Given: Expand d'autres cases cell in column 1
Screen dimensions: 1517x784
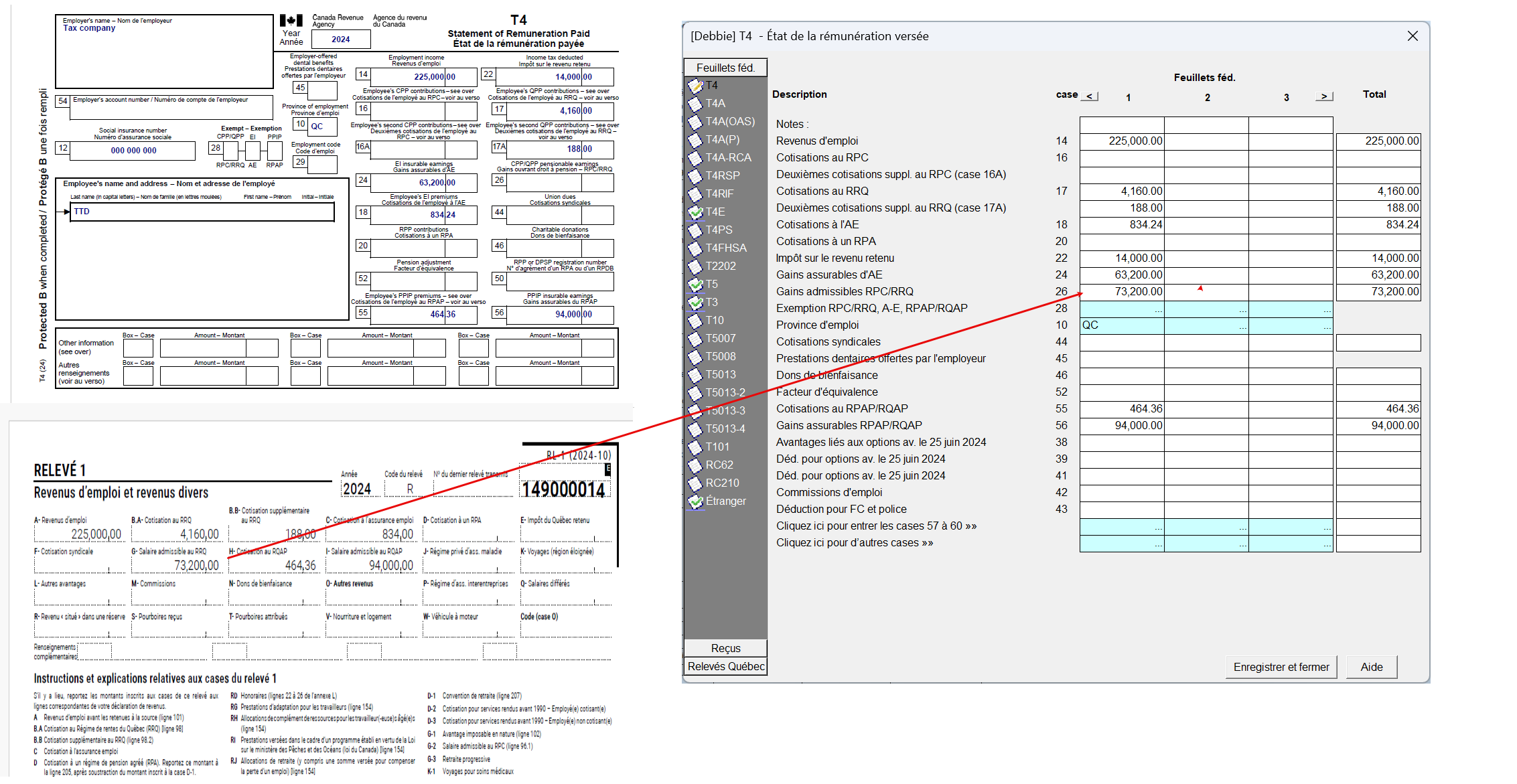Looking at the screenshot, I should pyautogui.click(x=1122, y=543).
